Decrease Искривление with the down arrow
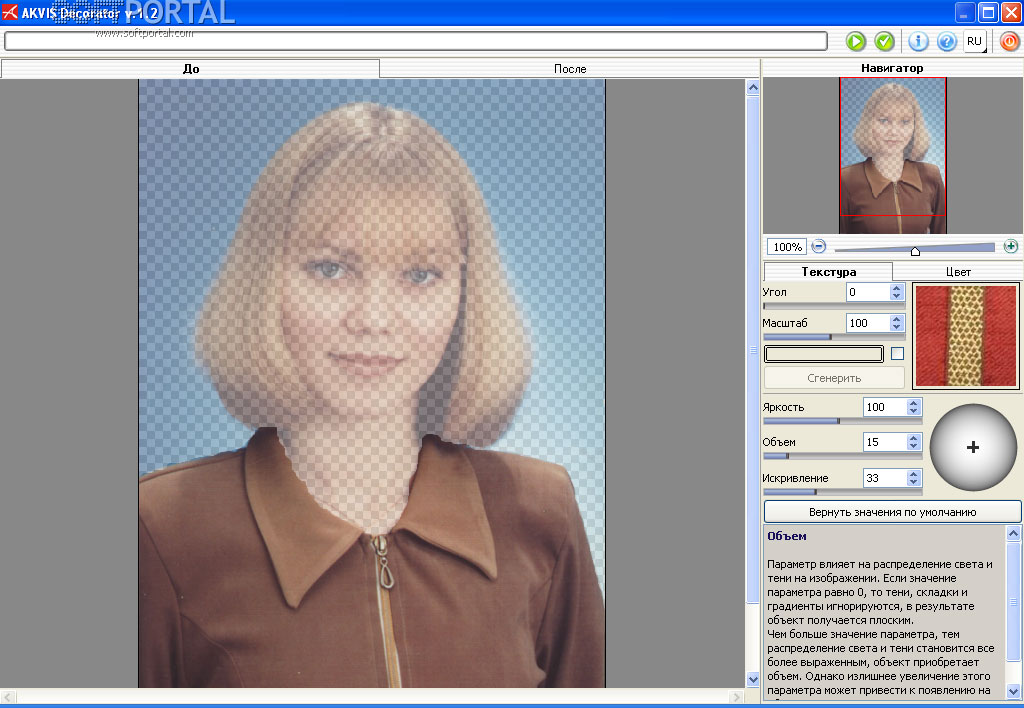The width and height of the screenshot is (1024, 708). 914,482
